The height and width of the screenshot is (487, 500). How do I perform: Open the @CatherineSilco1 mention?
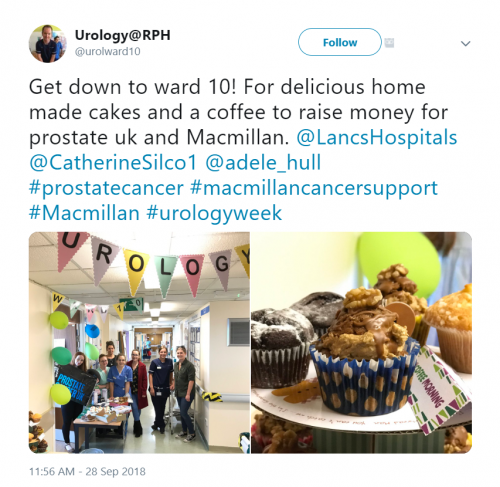[113, 163]
